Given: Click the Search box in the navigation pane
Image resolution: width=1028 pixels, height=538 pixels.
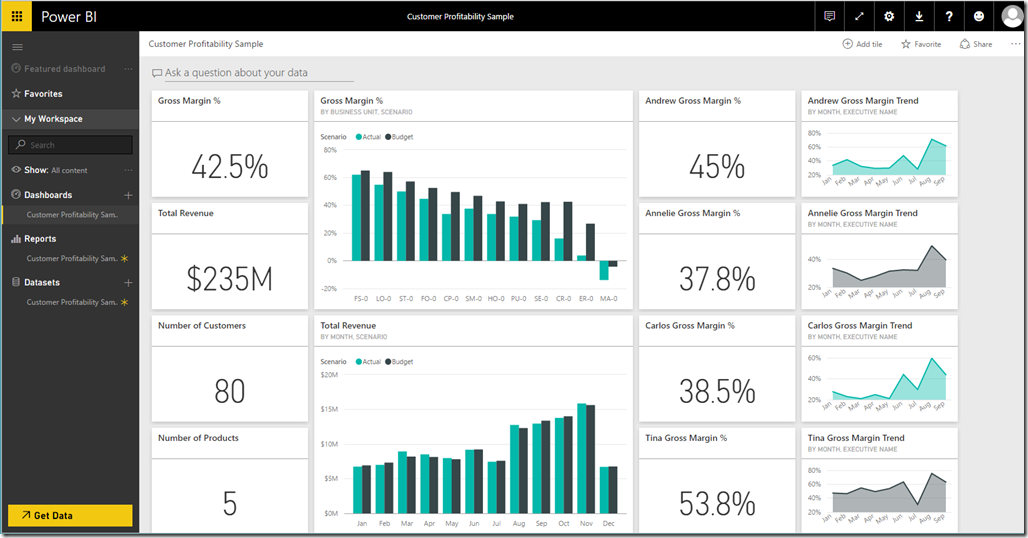Looking at the screenshot, I should tap(70, 145).
